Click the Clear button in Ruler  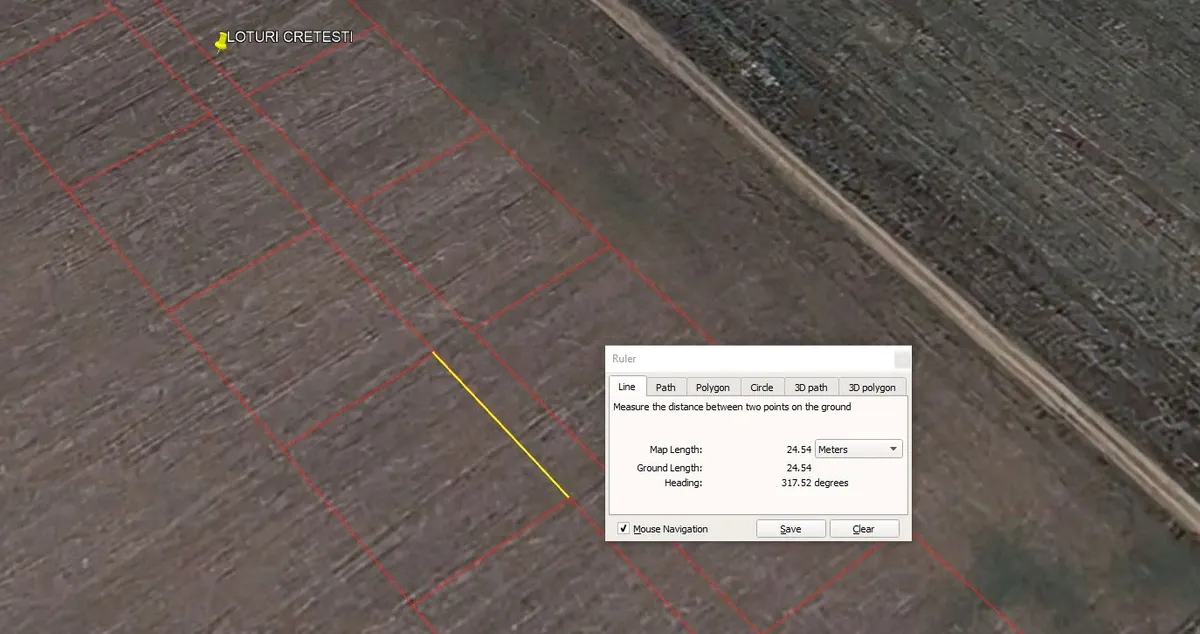[x=864, y=529]
